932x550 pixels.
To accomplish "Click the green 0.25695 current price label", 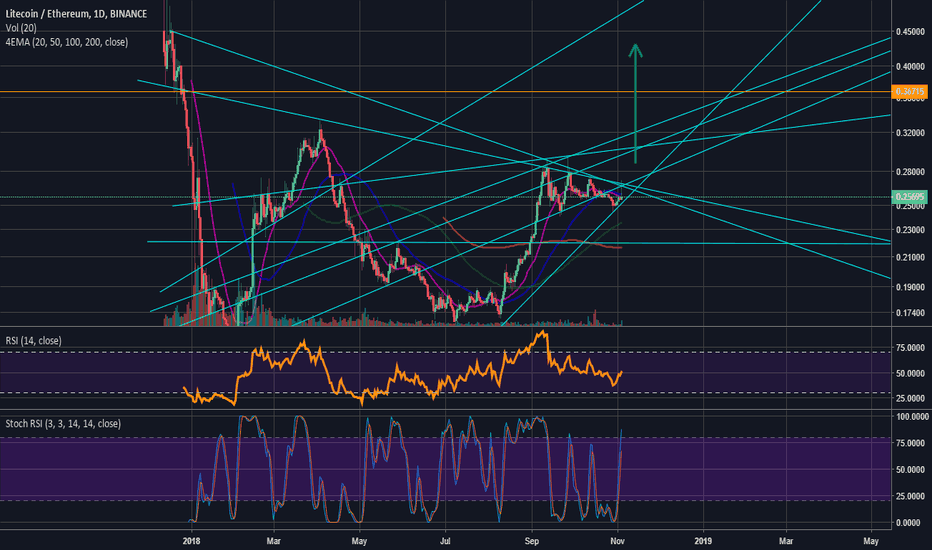I will 910,197.
